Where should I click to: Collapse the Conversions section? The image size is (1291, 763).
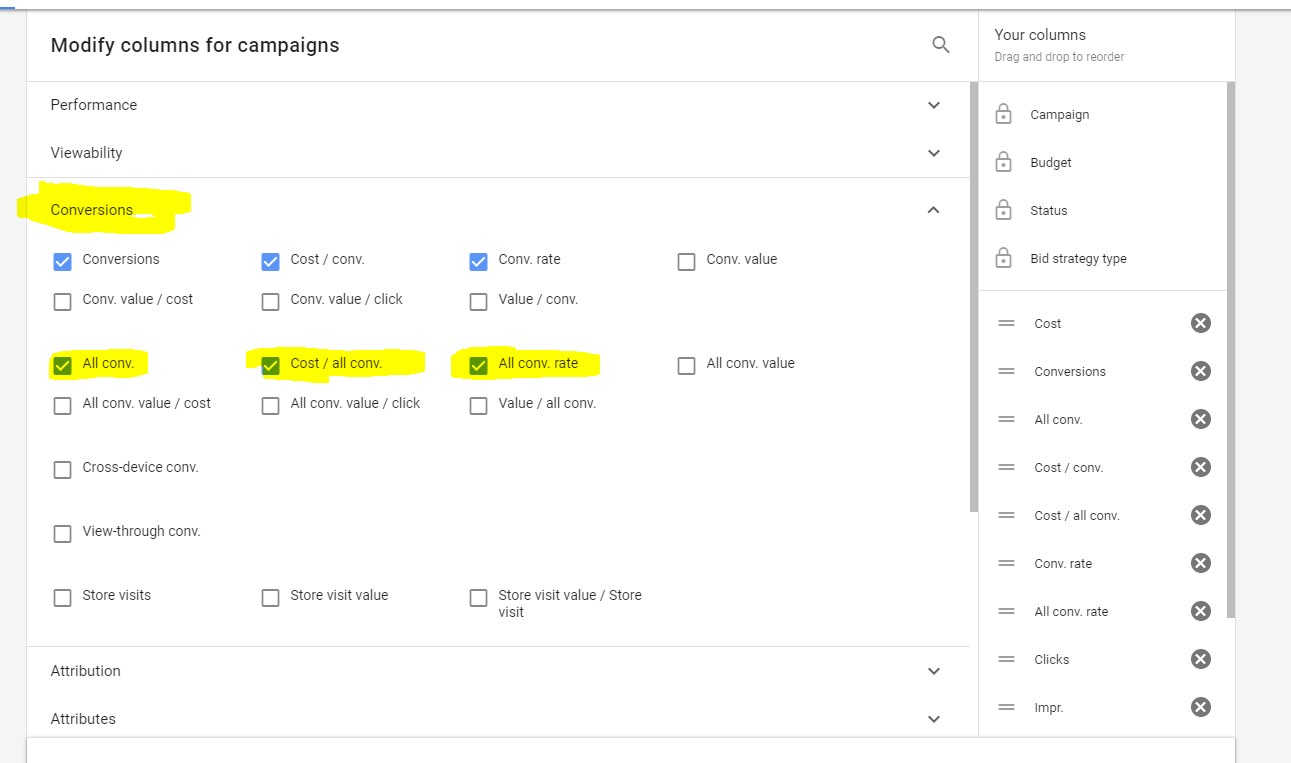click(933, 210)
